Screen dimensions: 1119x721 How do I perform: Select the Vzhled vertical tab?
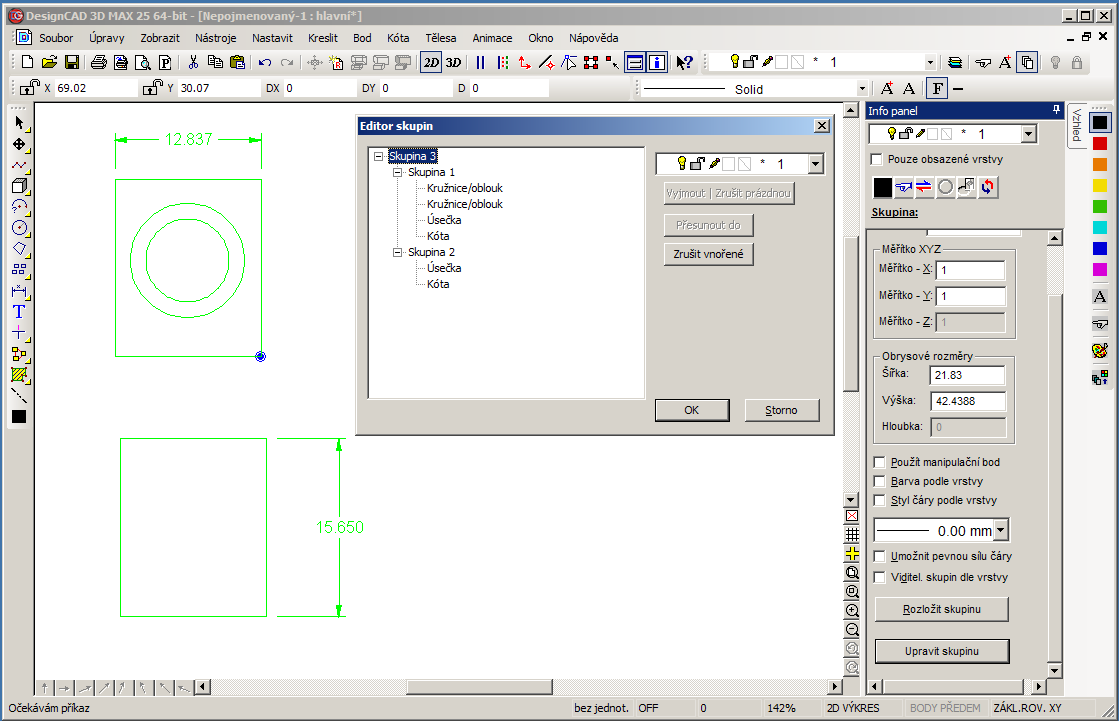pyautogui.click(x=1076, y=126)
